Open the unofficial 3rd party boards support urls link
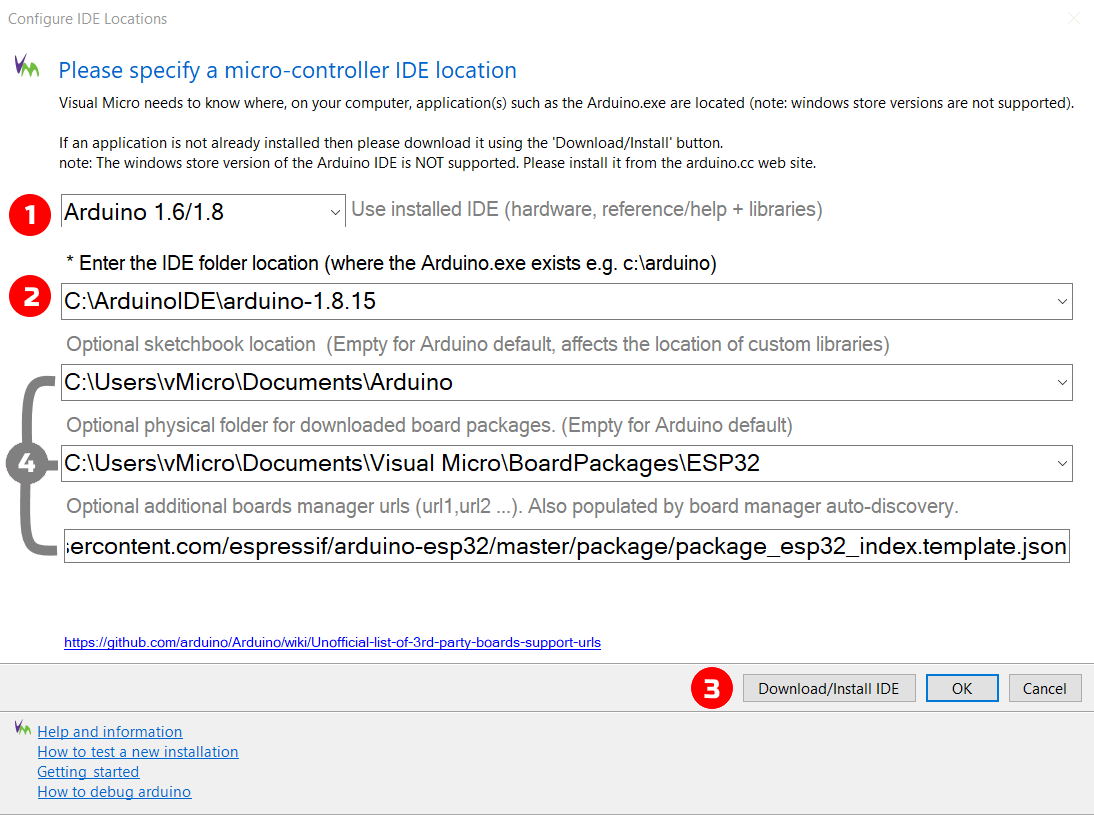 click(332, 643)
